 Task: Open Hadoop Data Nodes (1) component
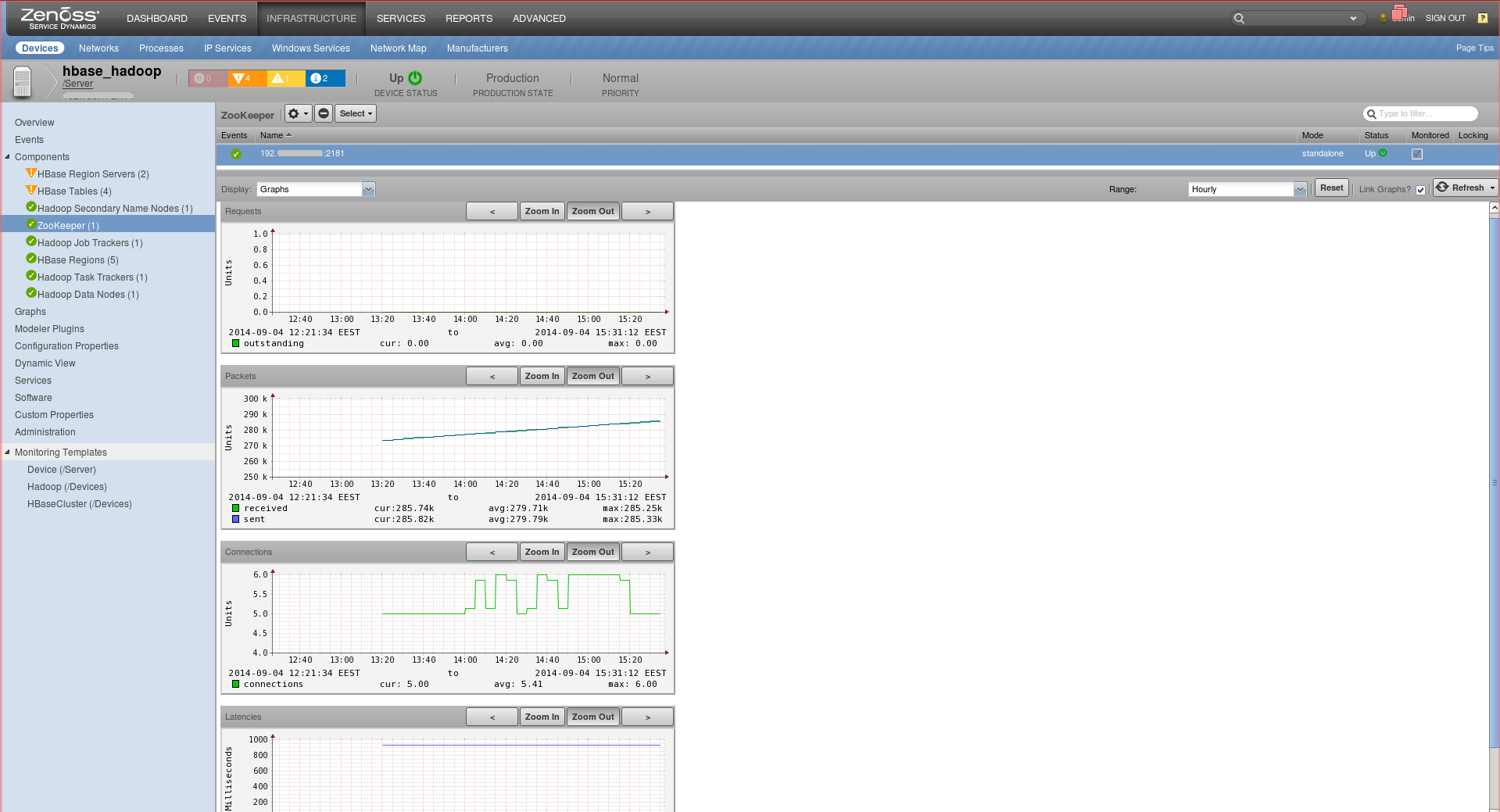(x=88, y=295)
